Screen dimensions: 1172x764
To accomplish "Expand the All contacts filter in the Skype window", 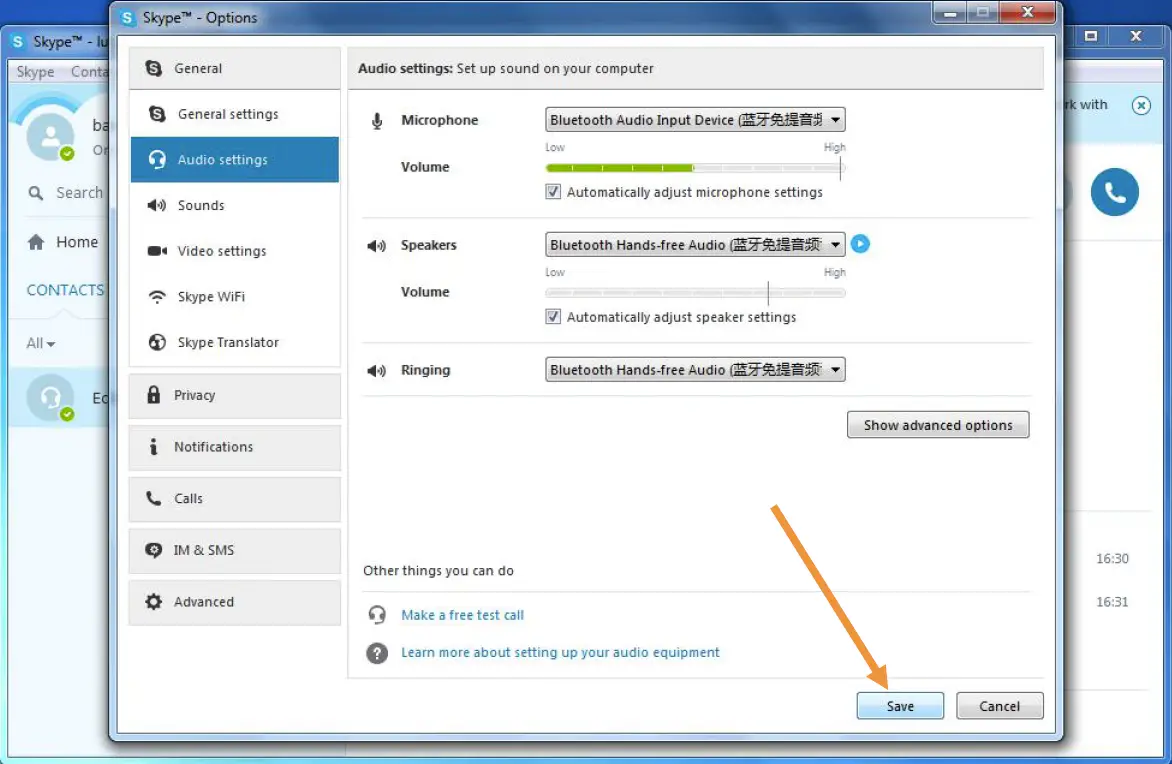I will [x=40, y=343].
